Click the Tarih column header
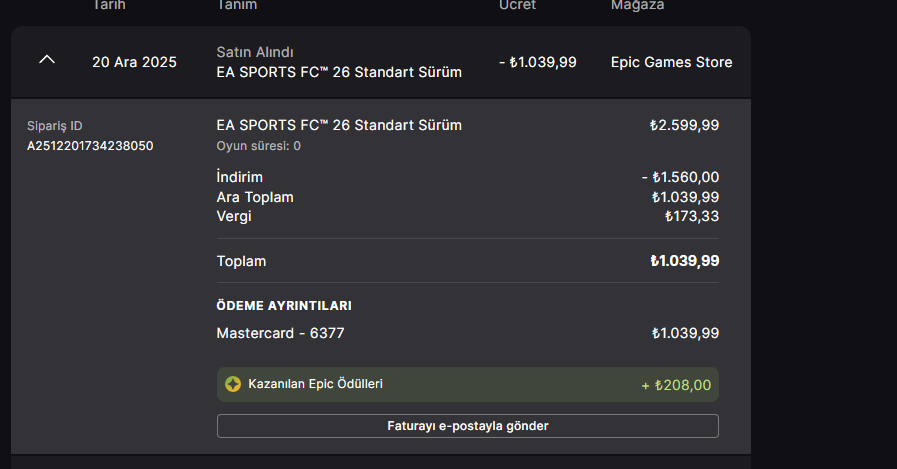Image resolution: width=897 pixels, height=469 pixels. click(109, 5)
